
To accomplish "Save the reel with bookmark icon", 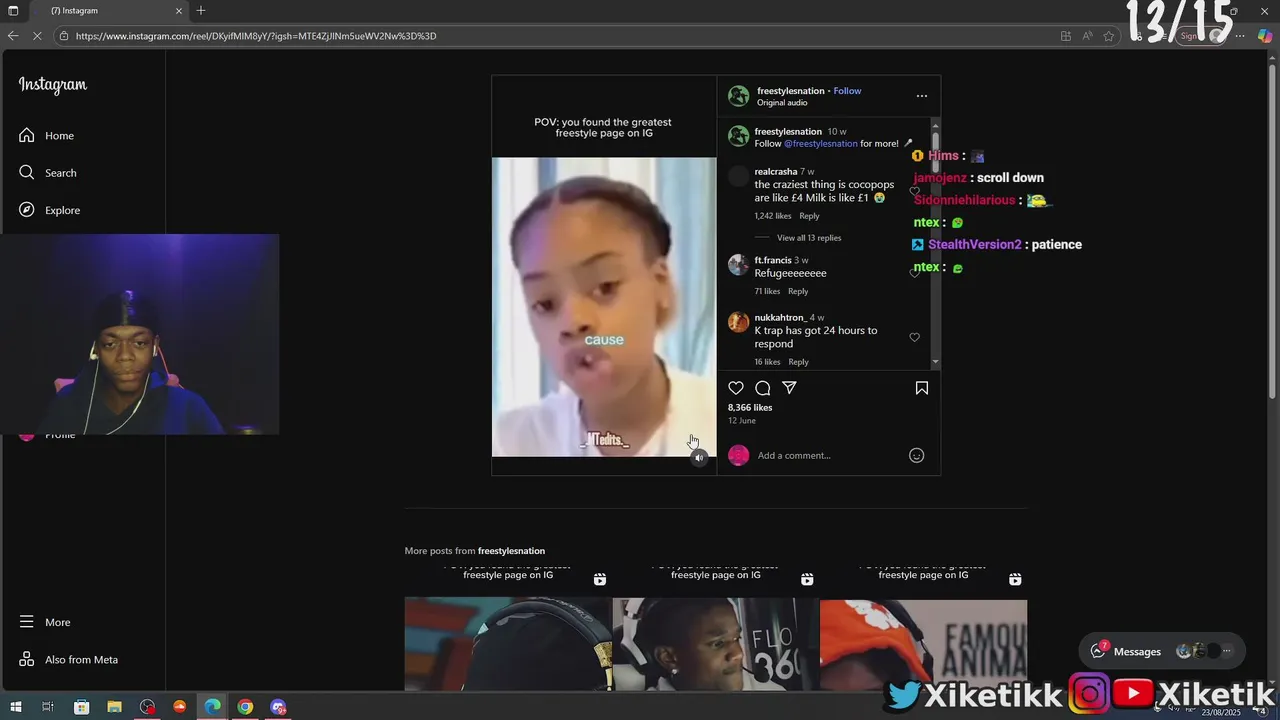I will click(x=922, y=388).
